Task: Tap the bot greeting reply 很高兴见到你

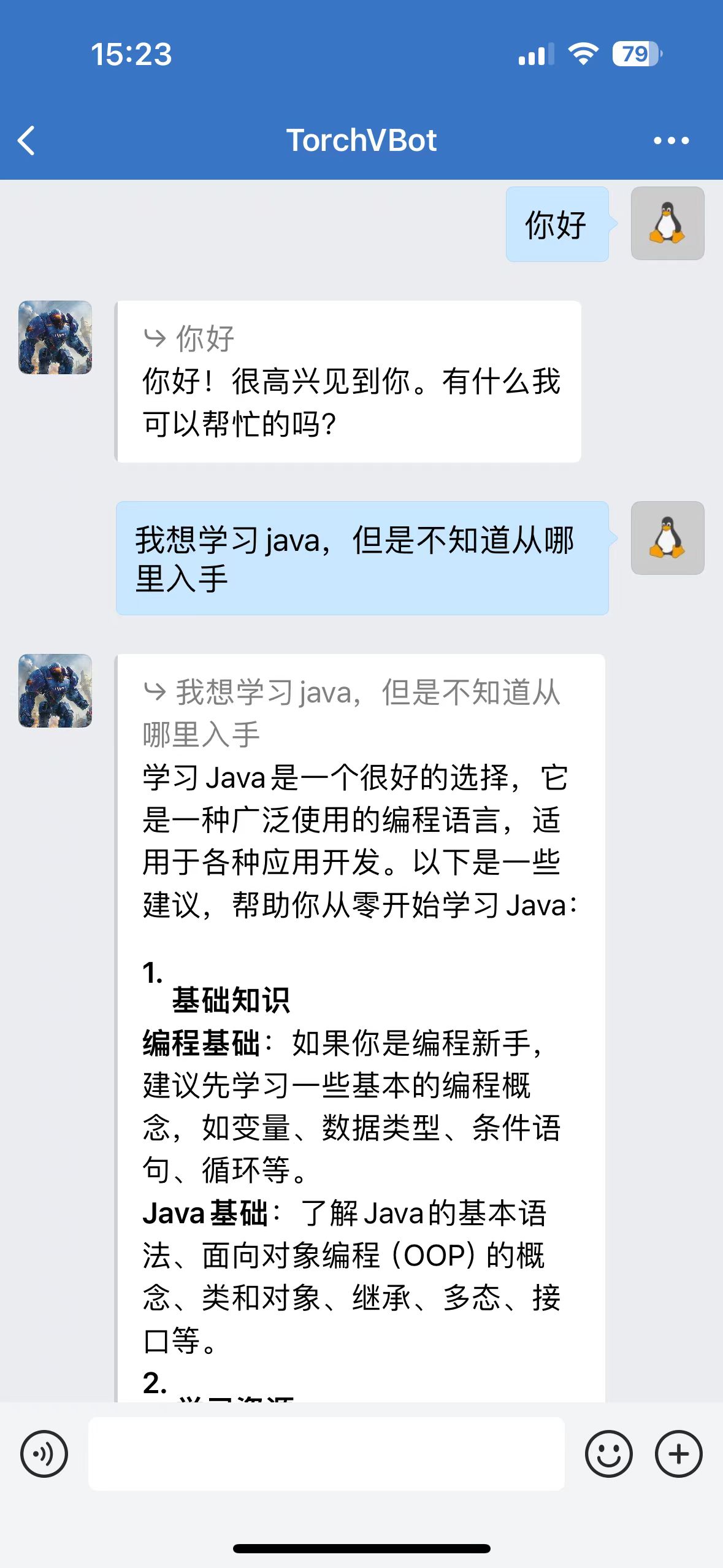Action: click(351, 402)
